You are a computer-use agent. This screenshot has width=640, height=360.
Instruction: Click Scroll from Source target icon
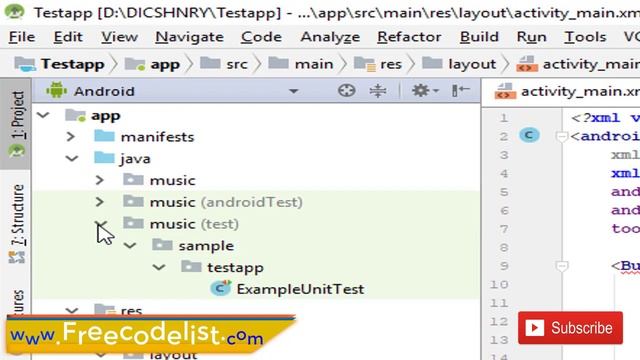pos(346,90)
